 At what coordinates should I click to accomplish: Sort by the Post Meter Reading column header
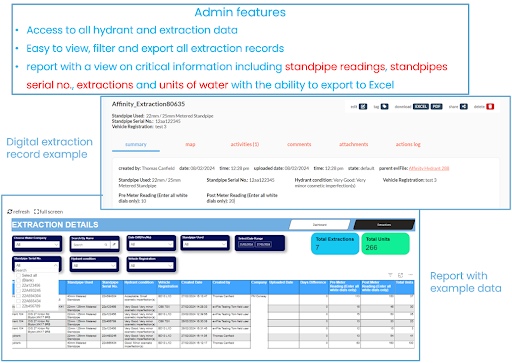tap(378, 287)
